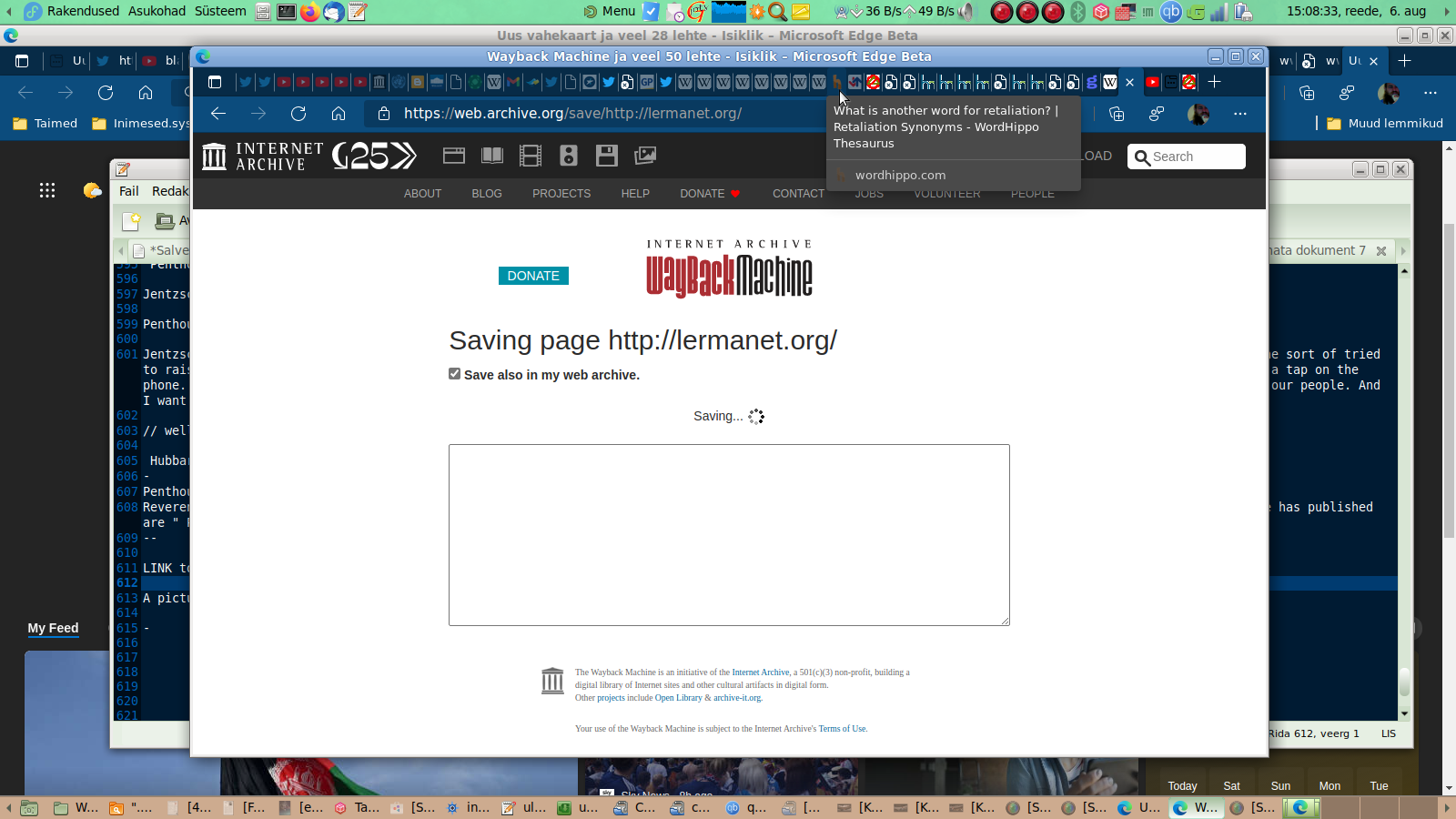Open the 'Internet Archive' footer link
The image size is (1456, 819).
(x=761, y=672)
